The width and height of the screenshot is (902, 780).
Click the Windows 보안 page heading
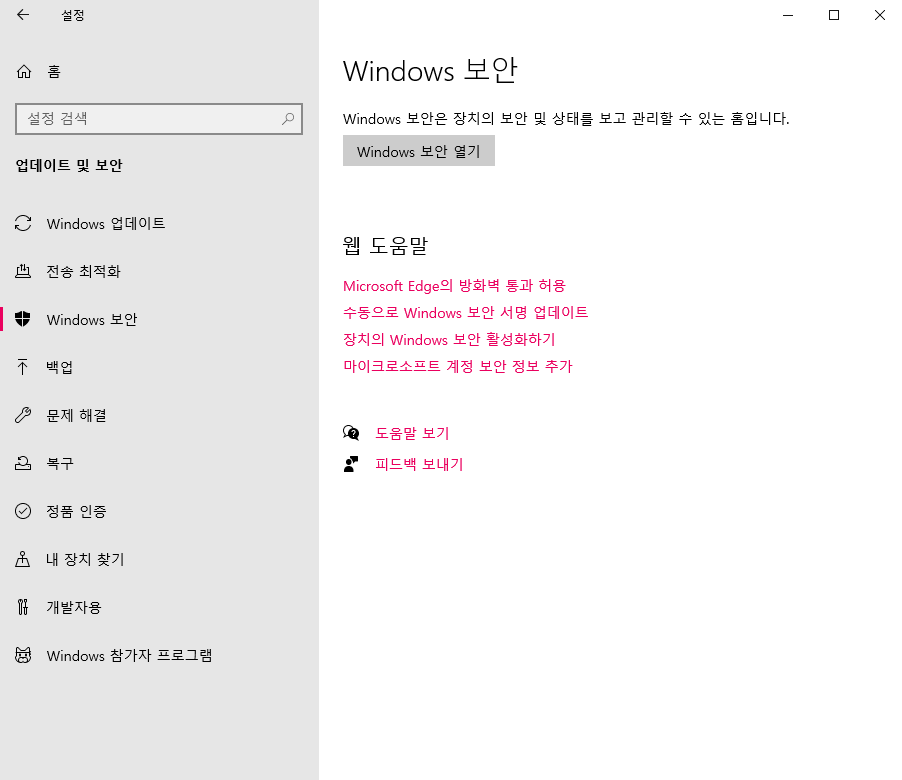click(x=430, y=71)
